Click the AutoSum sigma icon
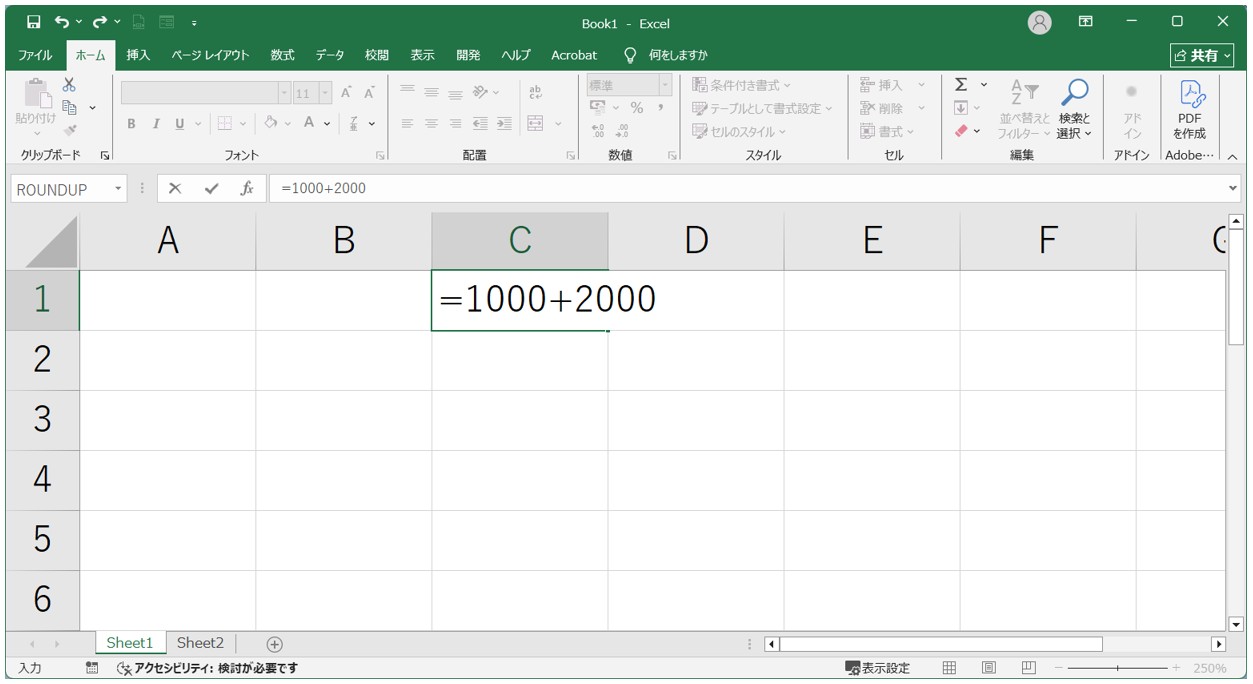This screenshot has width=1253, height=684. click(x=961, y=85)
